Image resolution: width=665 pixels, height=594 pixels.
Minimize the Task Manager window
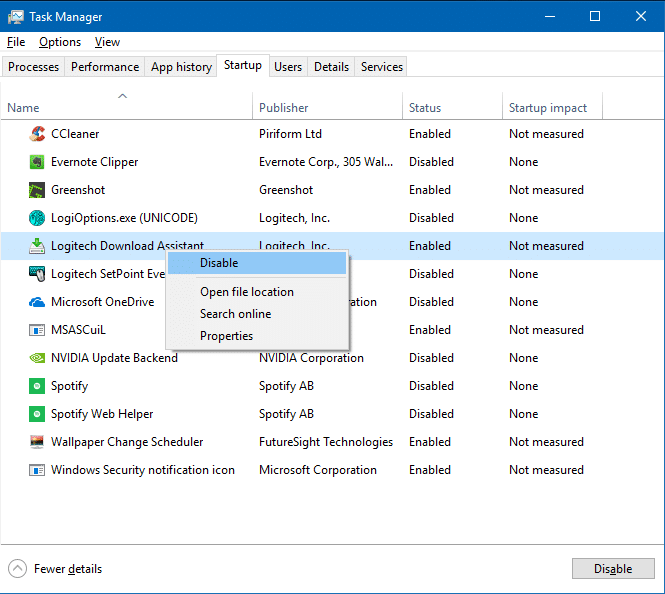point(550,17)
